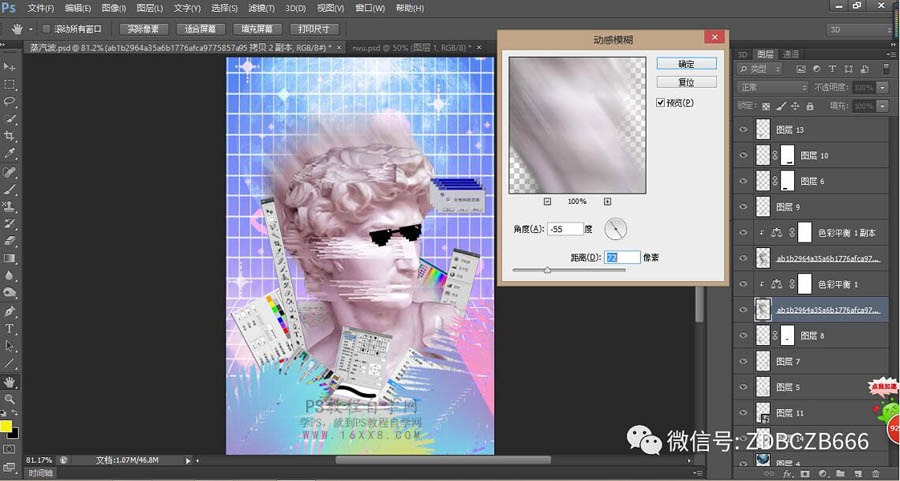The width and height of the screenshot is (900, 481).
Task: Open the fill slider dropdown arrow
Action: click(883, 106)
